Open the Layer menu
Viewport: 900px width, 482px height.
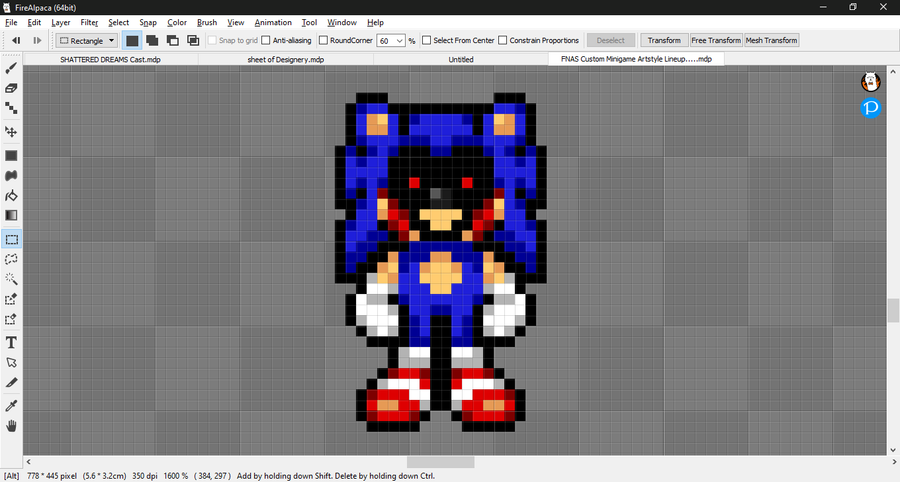tap(60, 22)
